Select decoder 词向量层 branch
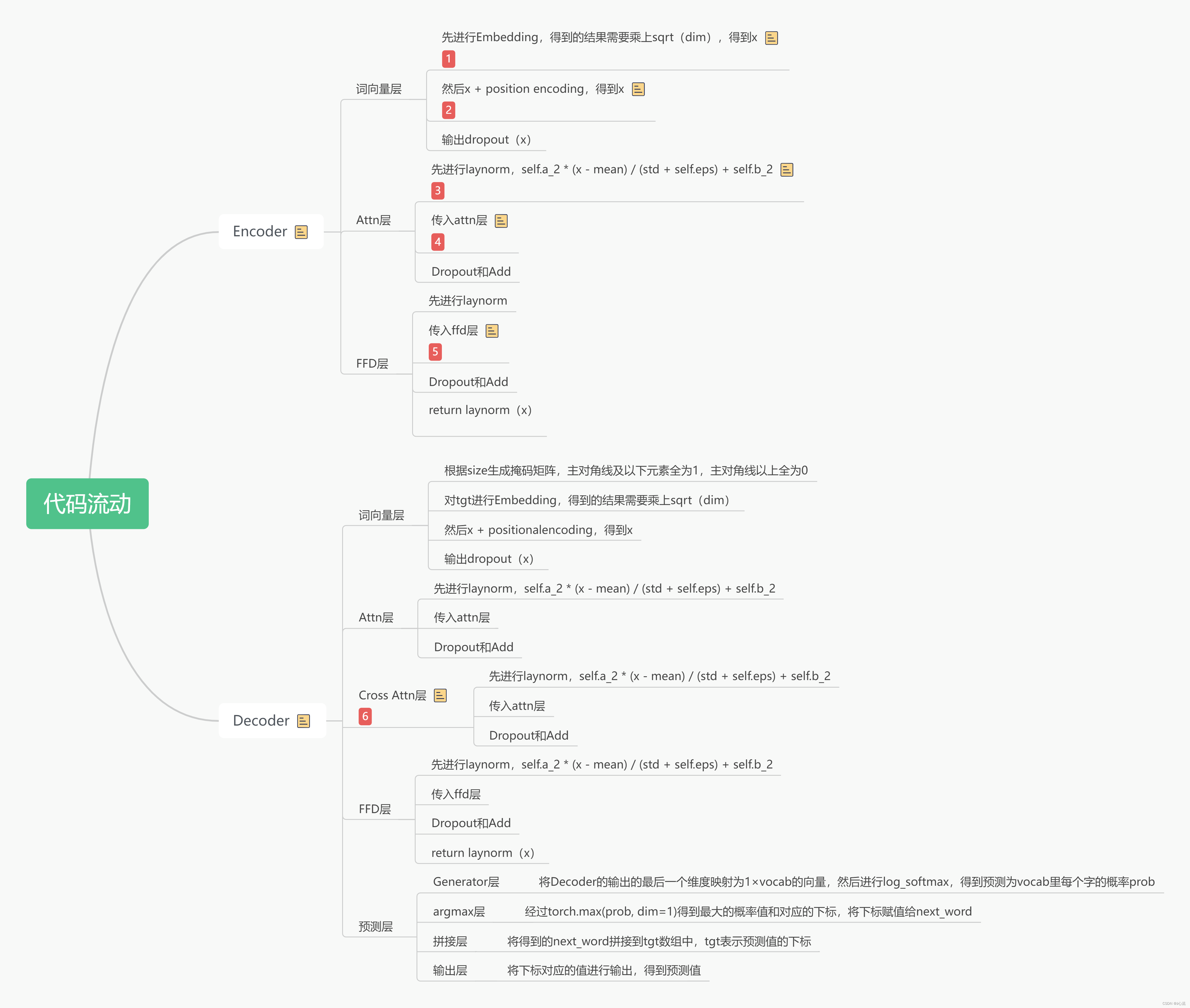The width and height of the screenshot is (1190, 1008). [381, 516]
